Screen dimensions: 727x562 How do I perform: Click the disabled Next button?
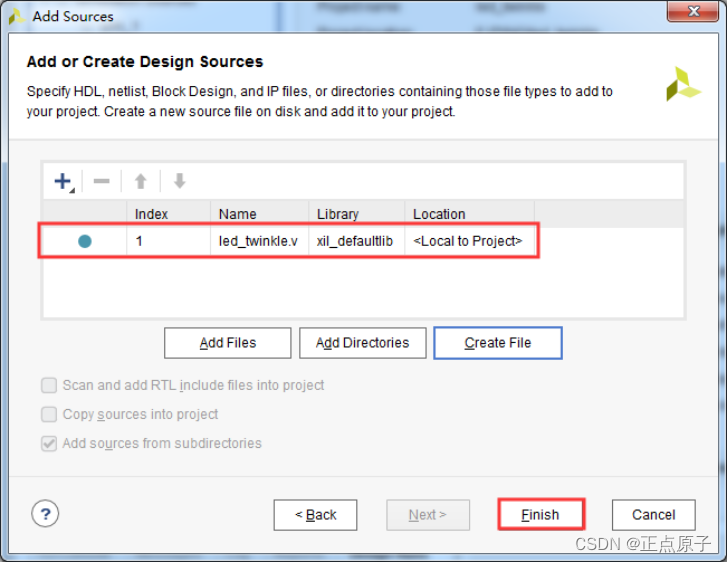coord(428,515)
